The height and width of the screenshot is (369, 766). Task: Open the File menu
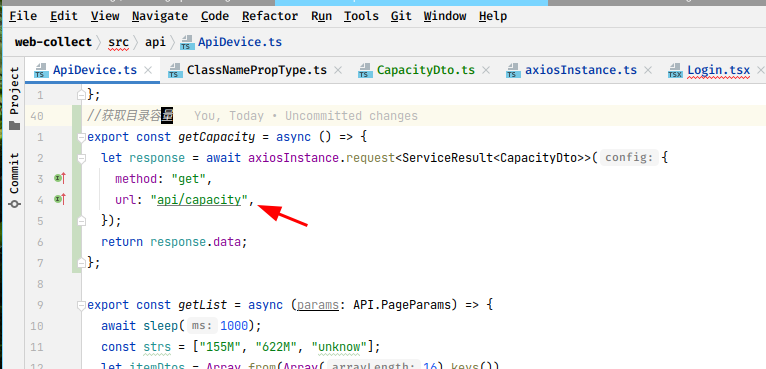click(23, 16)
